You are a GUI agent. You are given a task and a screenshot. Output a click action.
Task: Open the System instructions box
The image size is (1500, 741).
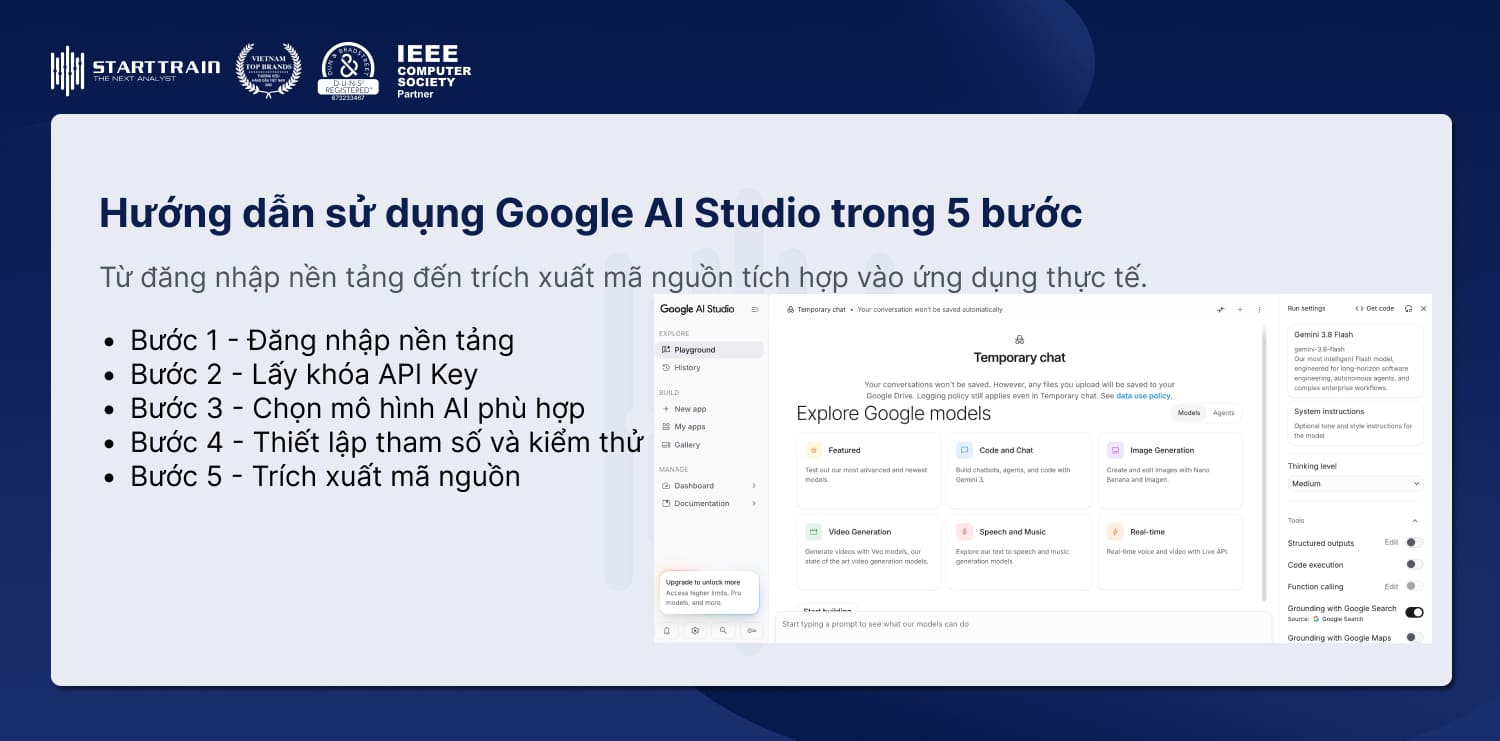click(1355, 423)
